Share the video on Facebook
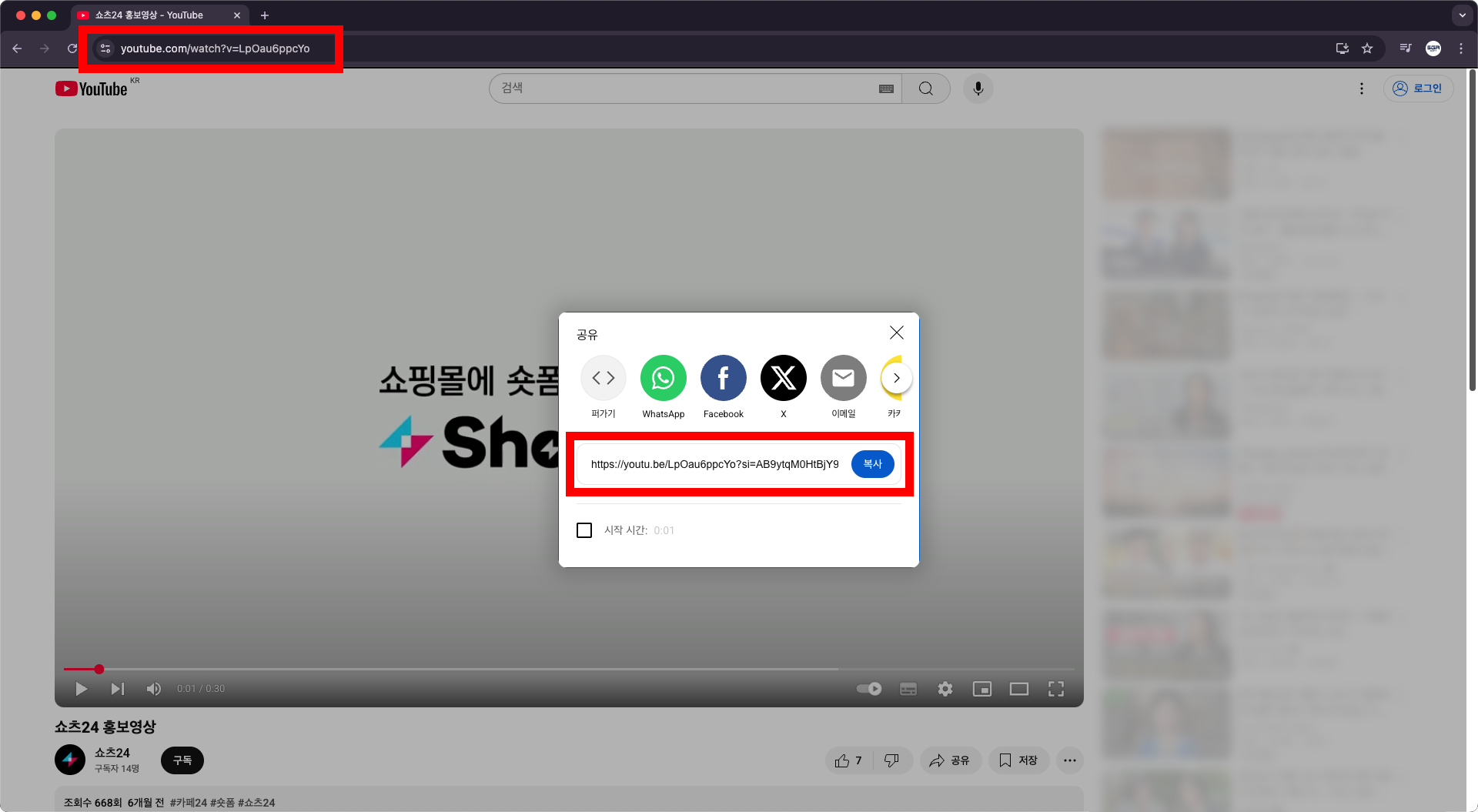Viewport: 1478px width, 812px height. click(724, 378)
